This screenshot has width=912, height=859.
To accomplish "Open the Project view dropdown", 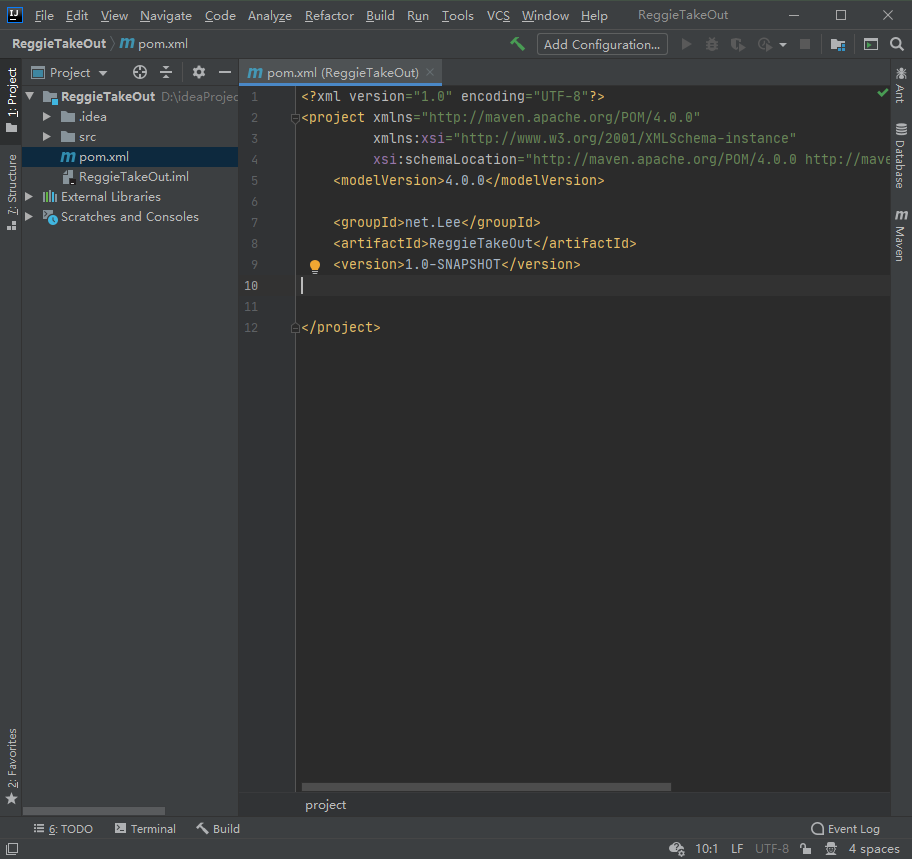I will tap(70, 73).
